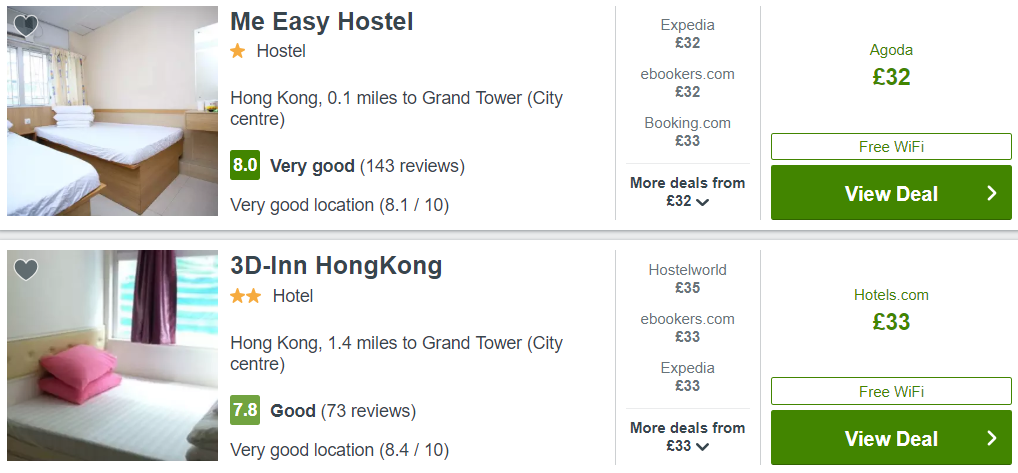Click Free WiFi tag for Me Easy Hostel

[x=891, y=147]
